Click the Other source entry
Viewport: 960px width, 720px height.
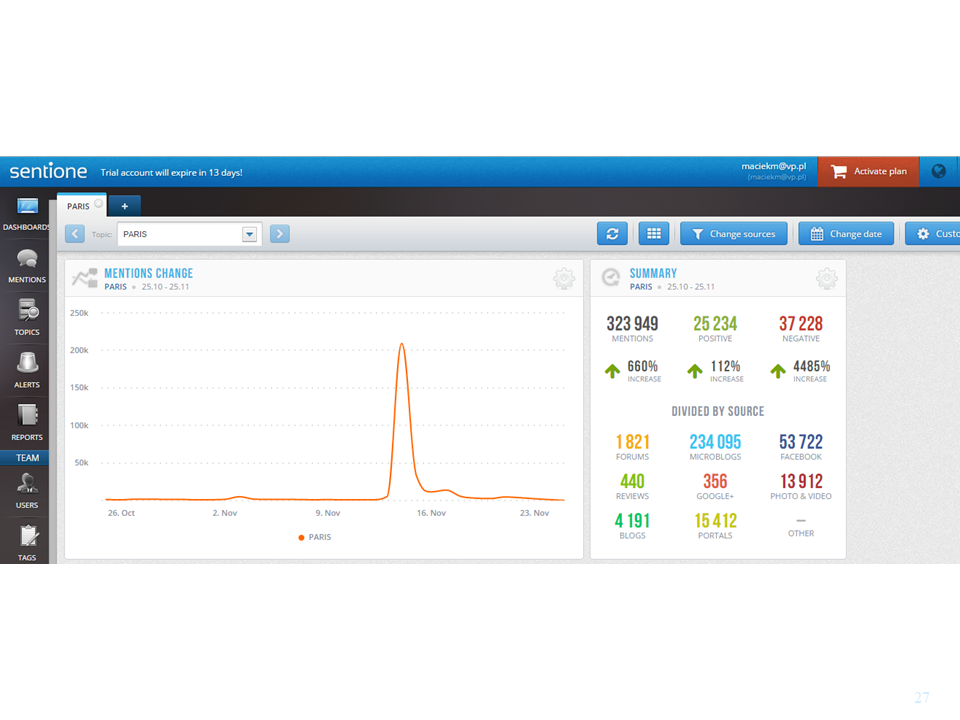[800, 527]
